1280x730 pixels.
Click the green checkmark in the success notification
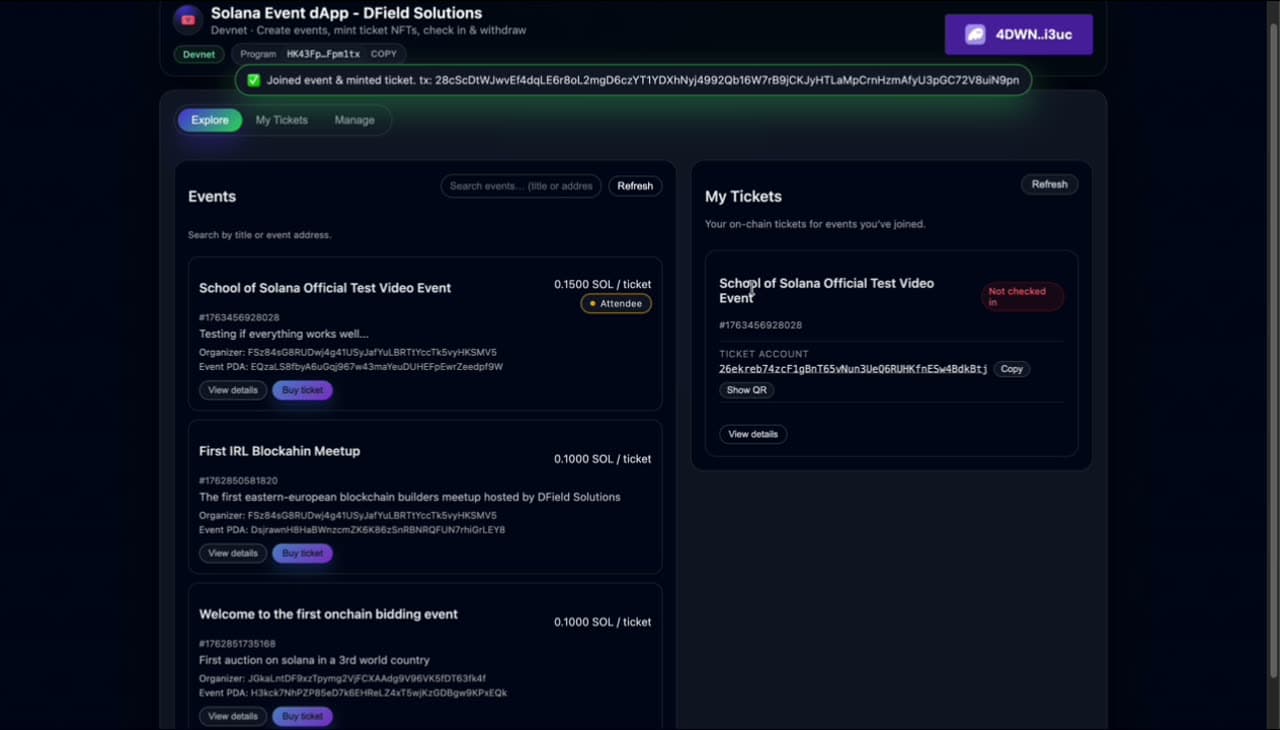254,80
